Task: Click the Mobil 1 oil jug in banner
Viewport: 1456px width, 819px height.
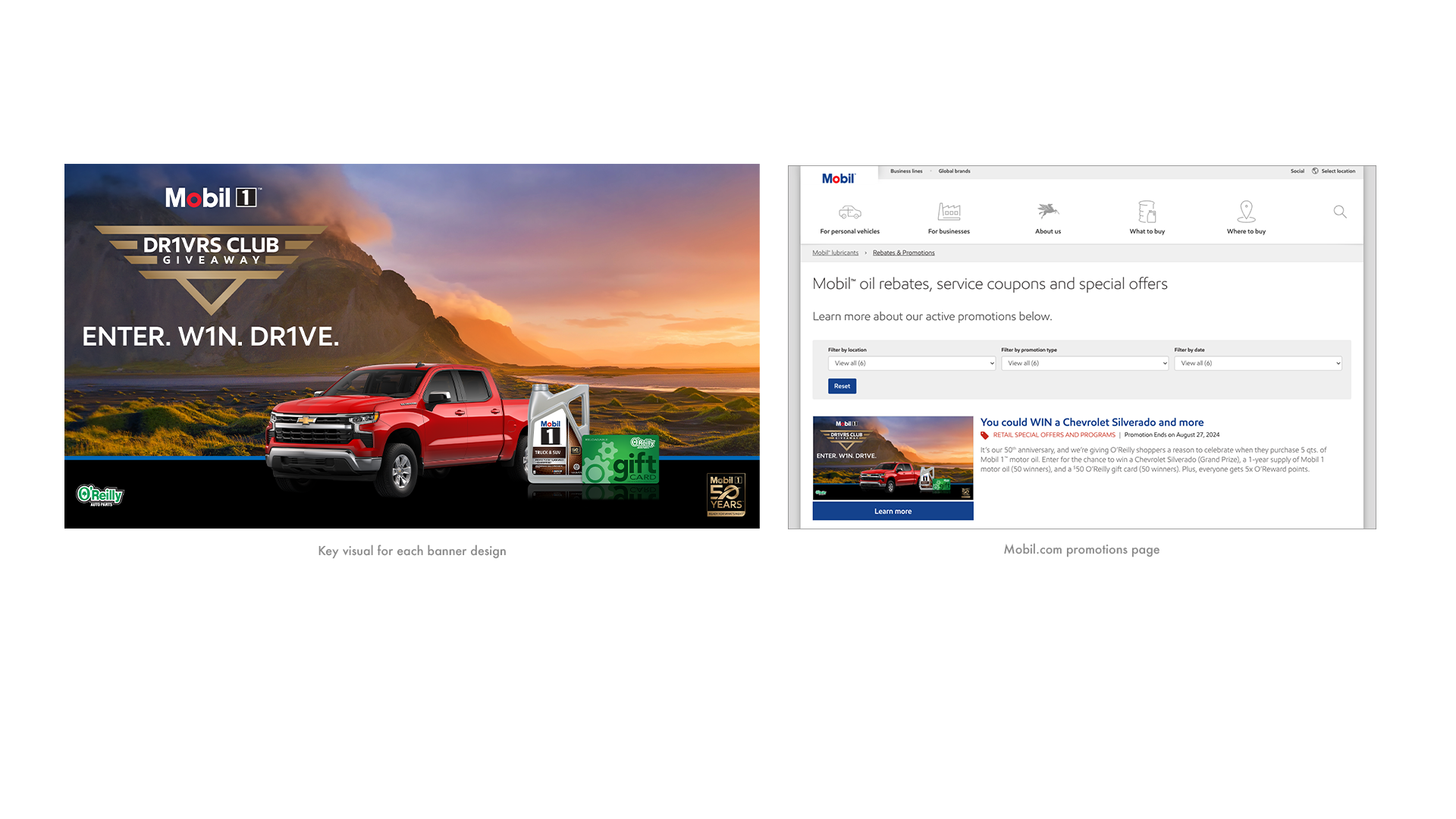Action: point(558,434)
